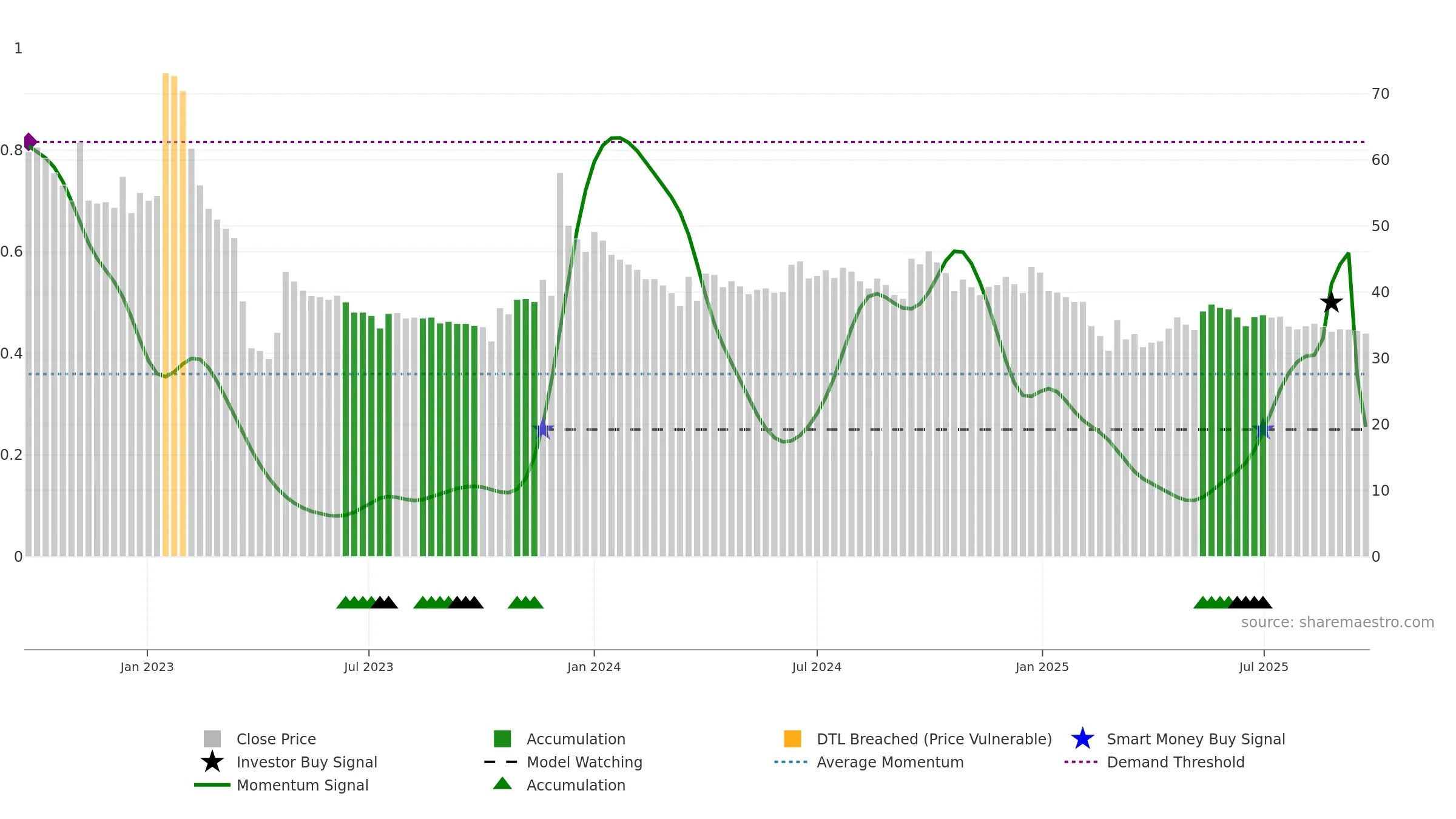The width and height of the screenshot is (1456, 819).
Task: Click the orange DTL Breached legend swatch
Action: [x=792, y=739]
